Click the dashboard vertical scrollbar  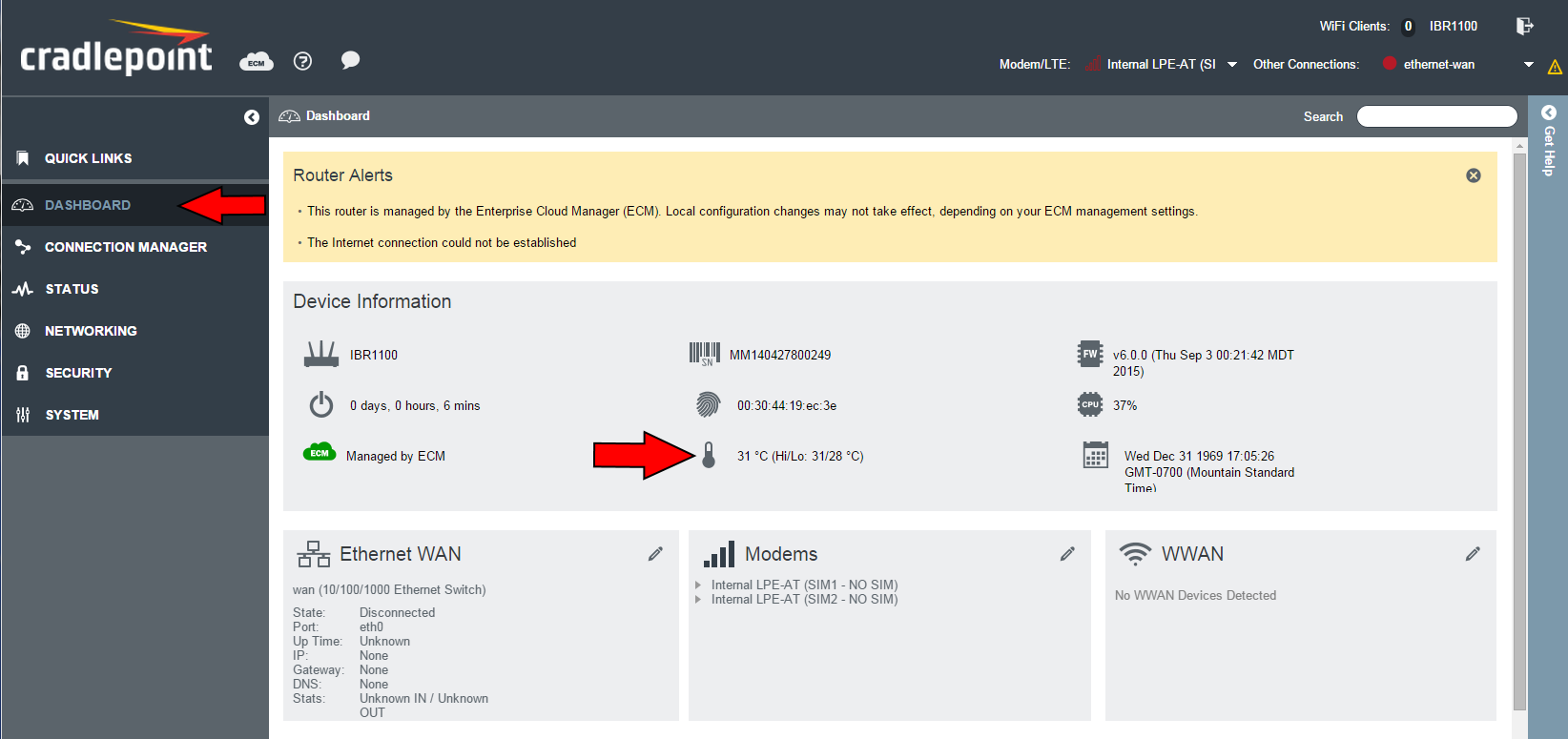pos(1520,431)
